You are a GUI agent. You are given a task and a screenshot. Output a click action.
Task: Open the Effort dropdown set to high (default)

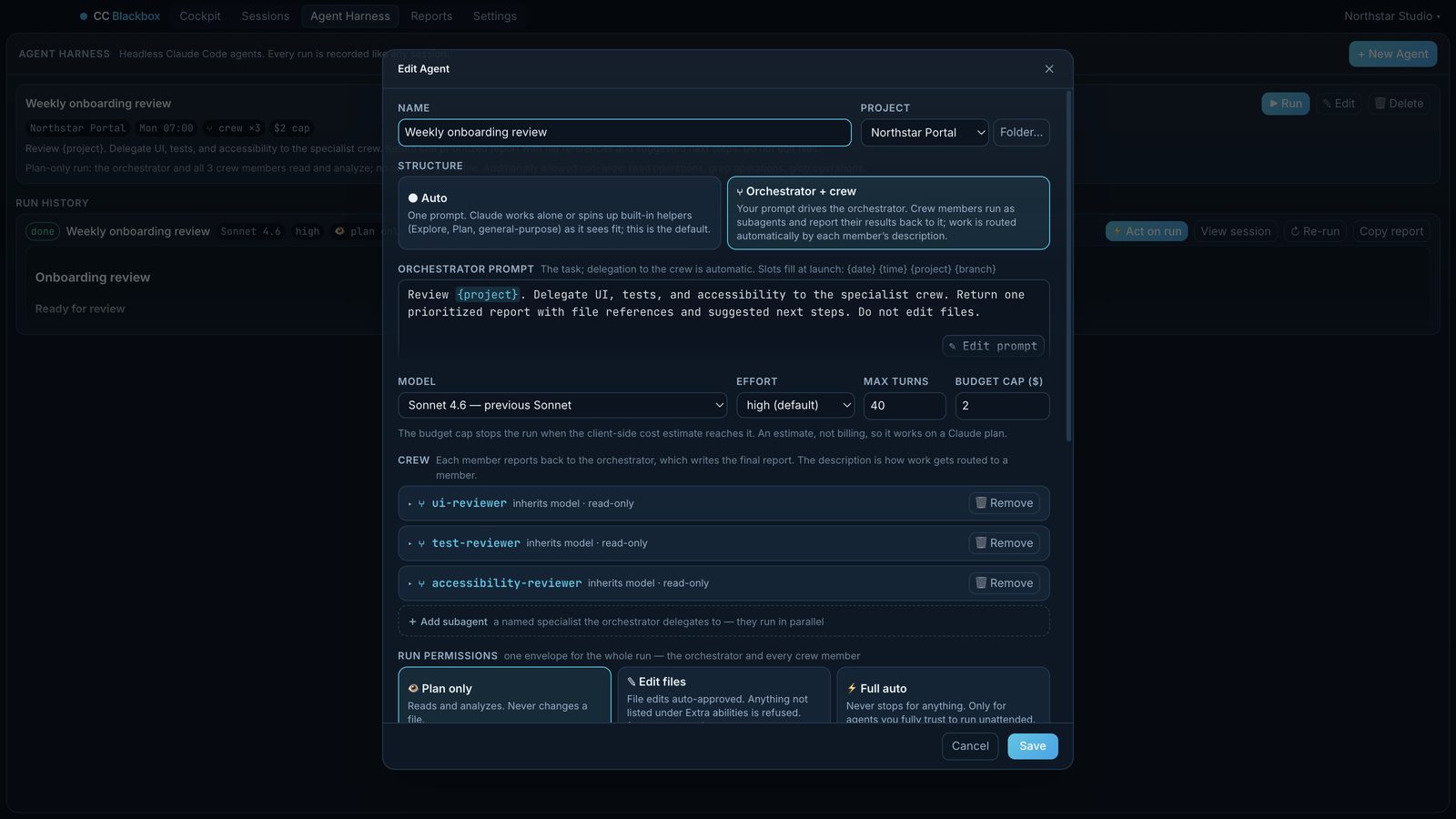(x=795, y=406)
